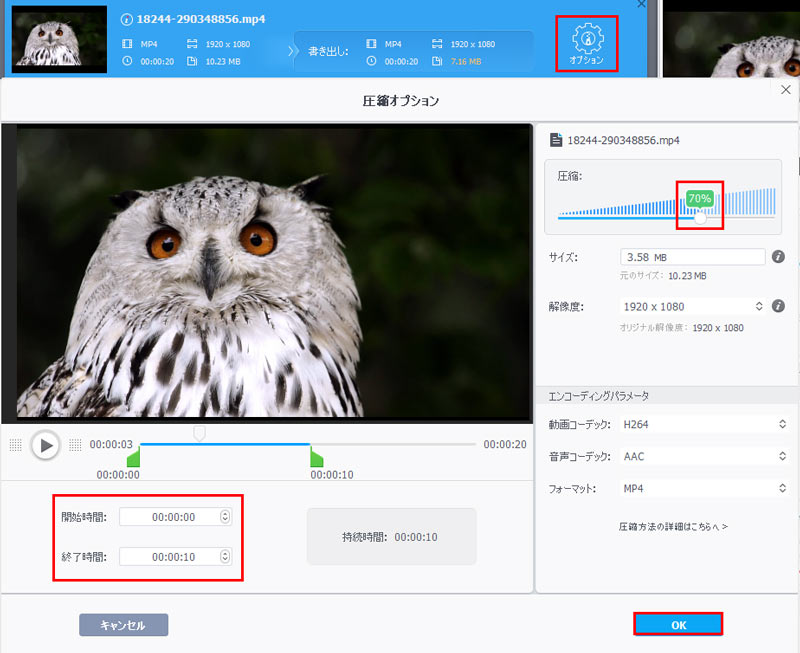Click the duration clock icon on source info

click(x=126, y=61)
